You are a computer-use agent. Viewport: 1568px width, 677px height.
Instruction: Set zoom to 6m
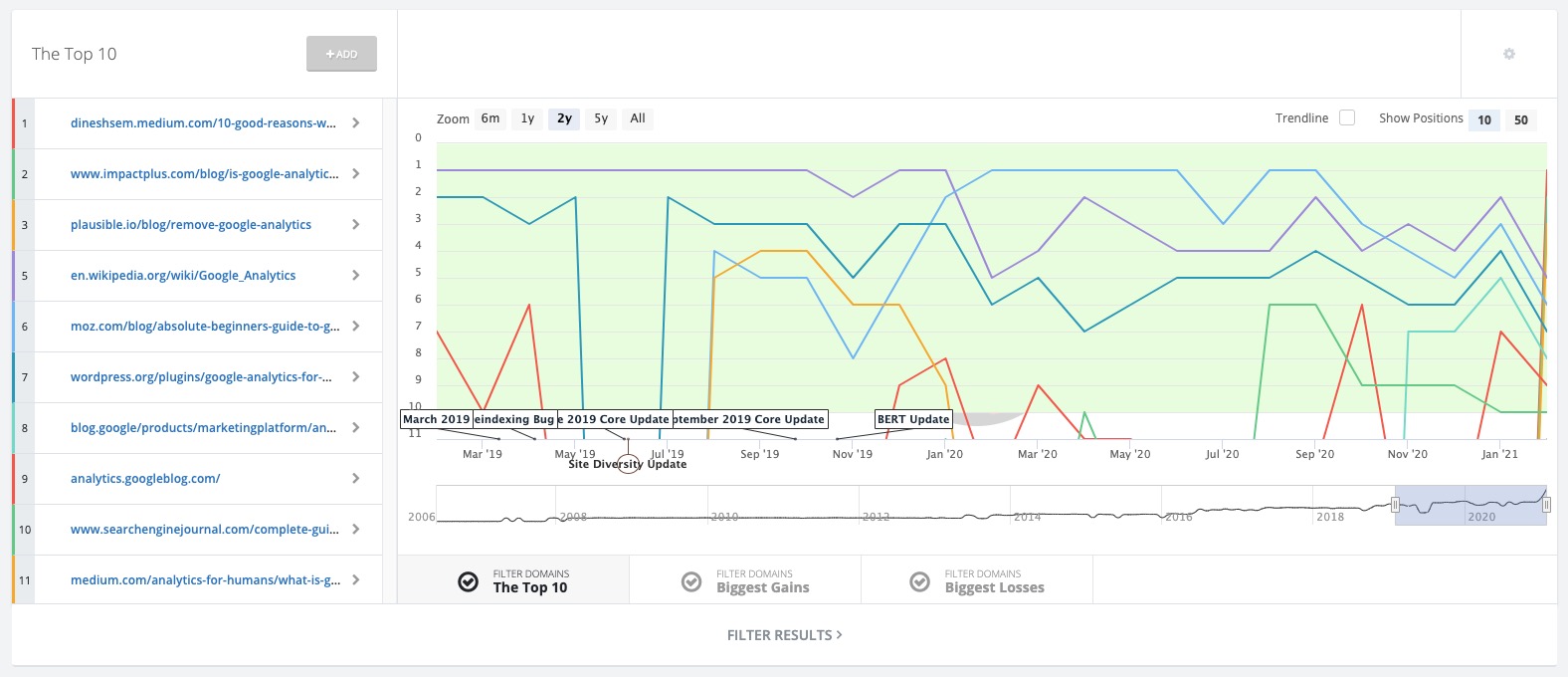tap(490, 118)
